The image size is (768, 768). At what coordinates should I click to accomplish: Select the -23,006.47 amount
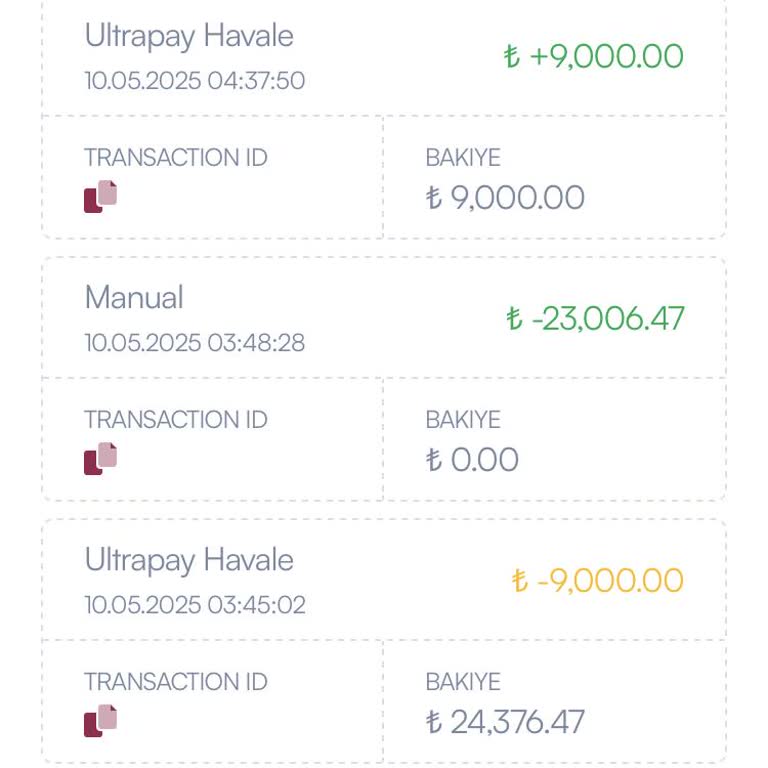coord(595,319)
